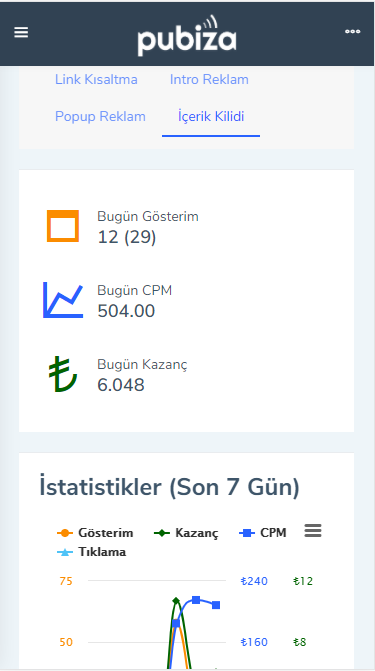The width and height of the screenshot is (375, 671).
Task: Switch to the Intro Reklam tab
Action: [209, 80]
